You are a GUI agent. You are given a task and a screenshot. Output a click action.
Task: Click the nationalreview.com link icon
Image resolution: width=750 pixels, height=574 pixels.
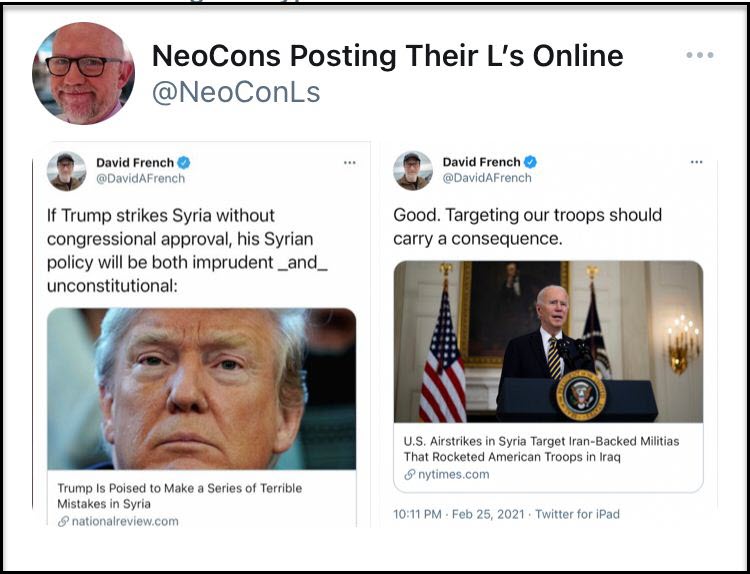pos(63,521)
